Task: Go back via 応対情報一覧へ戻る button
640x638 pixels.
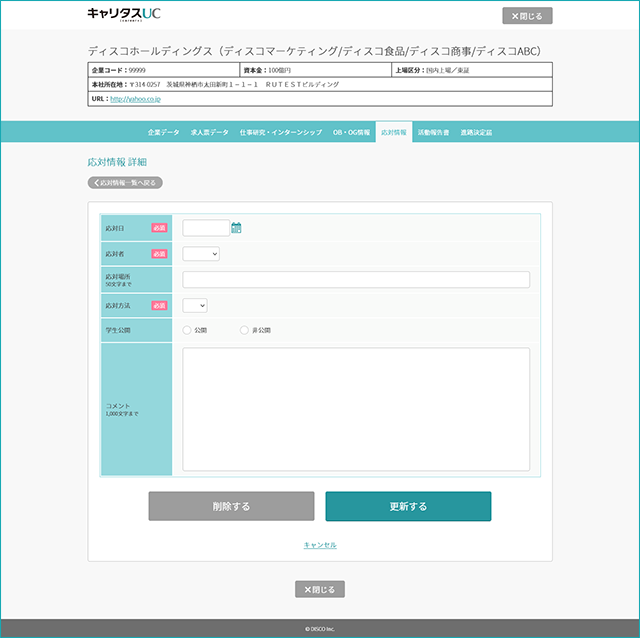Action: (125, 182)
